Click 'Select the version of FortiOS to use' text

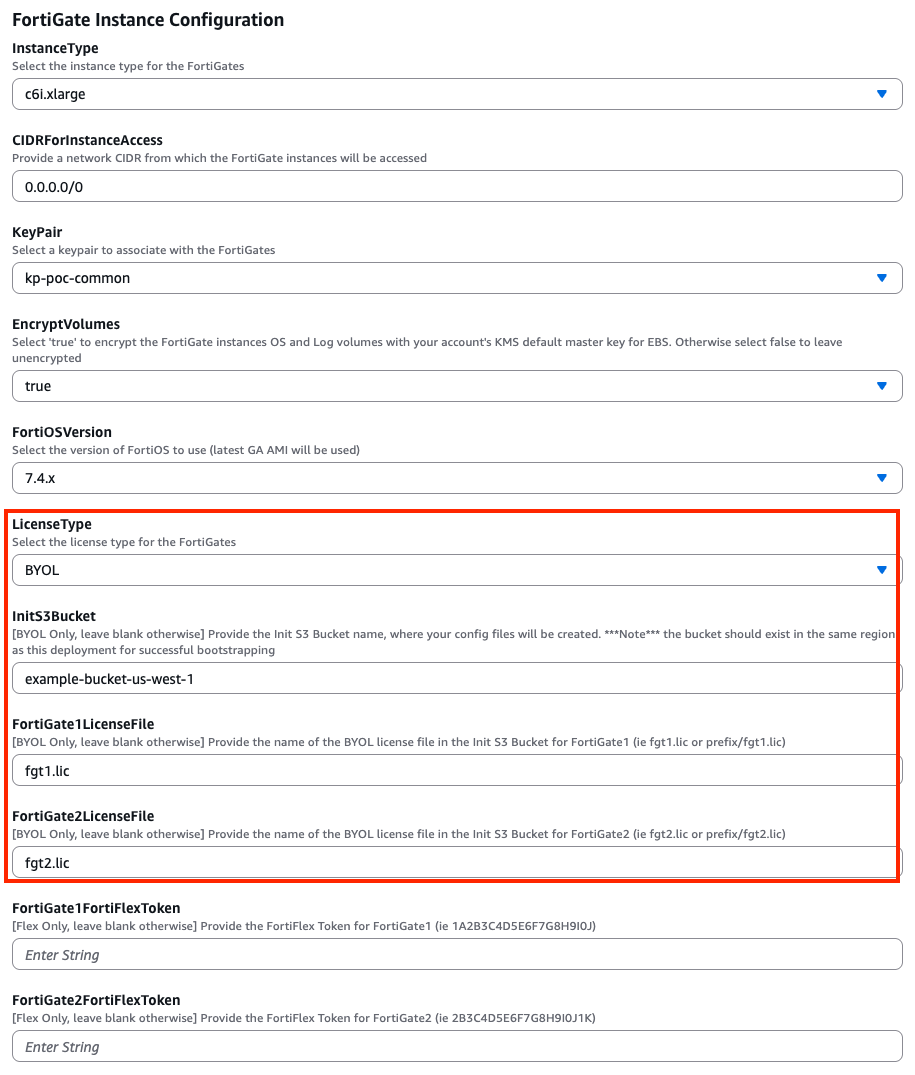186,450
